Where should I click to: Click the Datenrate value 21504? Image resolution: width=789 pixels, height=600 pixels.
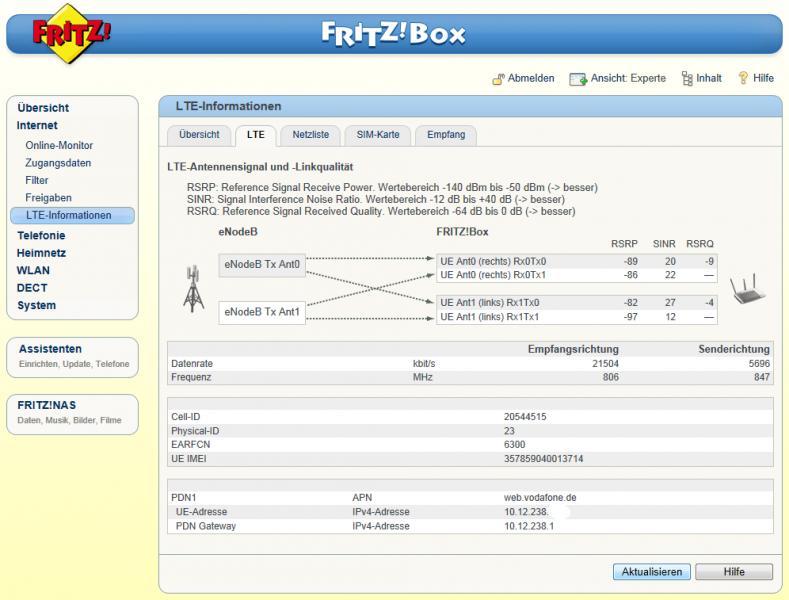pos(605,363)
